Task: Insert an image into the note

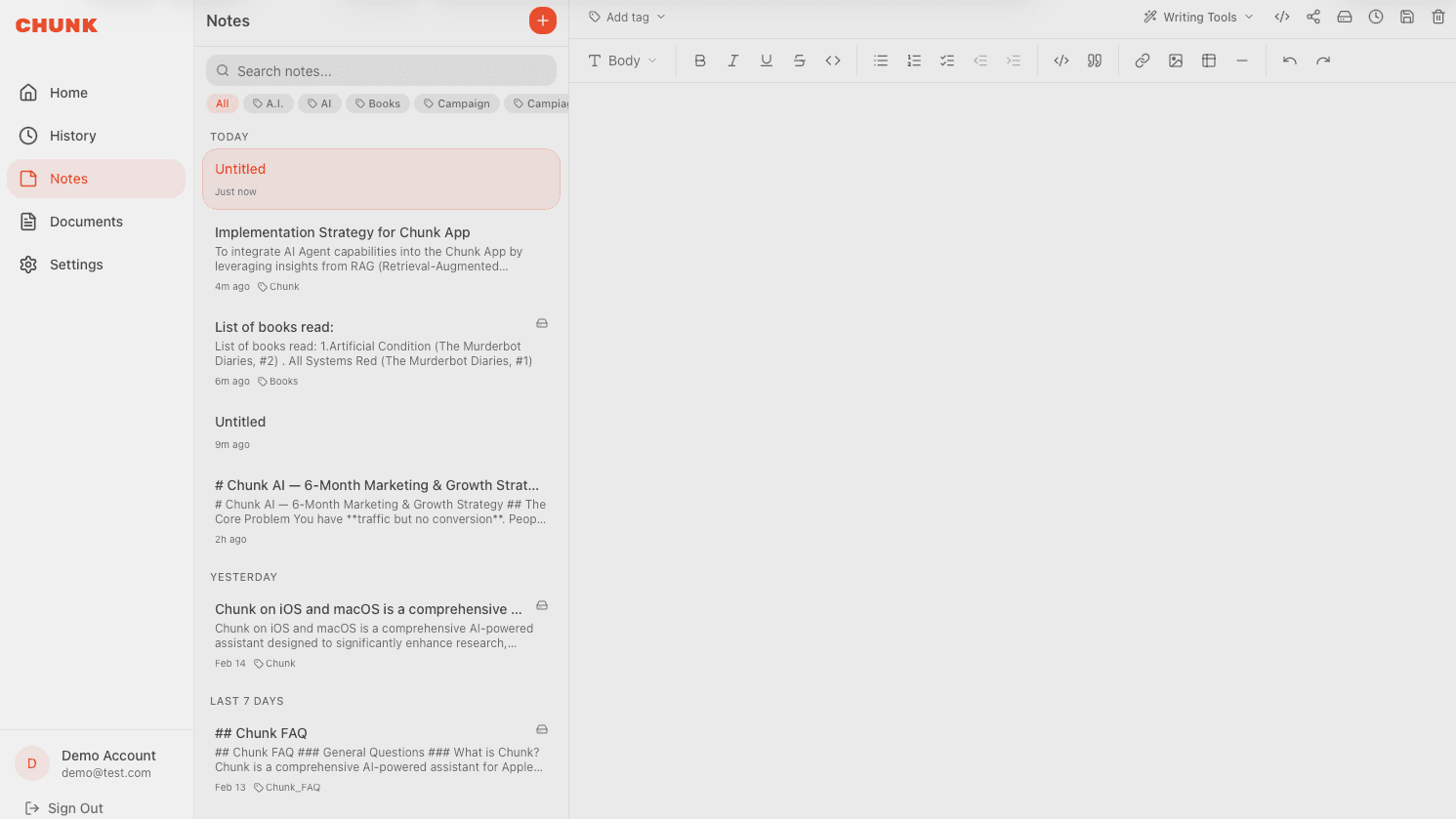Action: click(1175, 61)
